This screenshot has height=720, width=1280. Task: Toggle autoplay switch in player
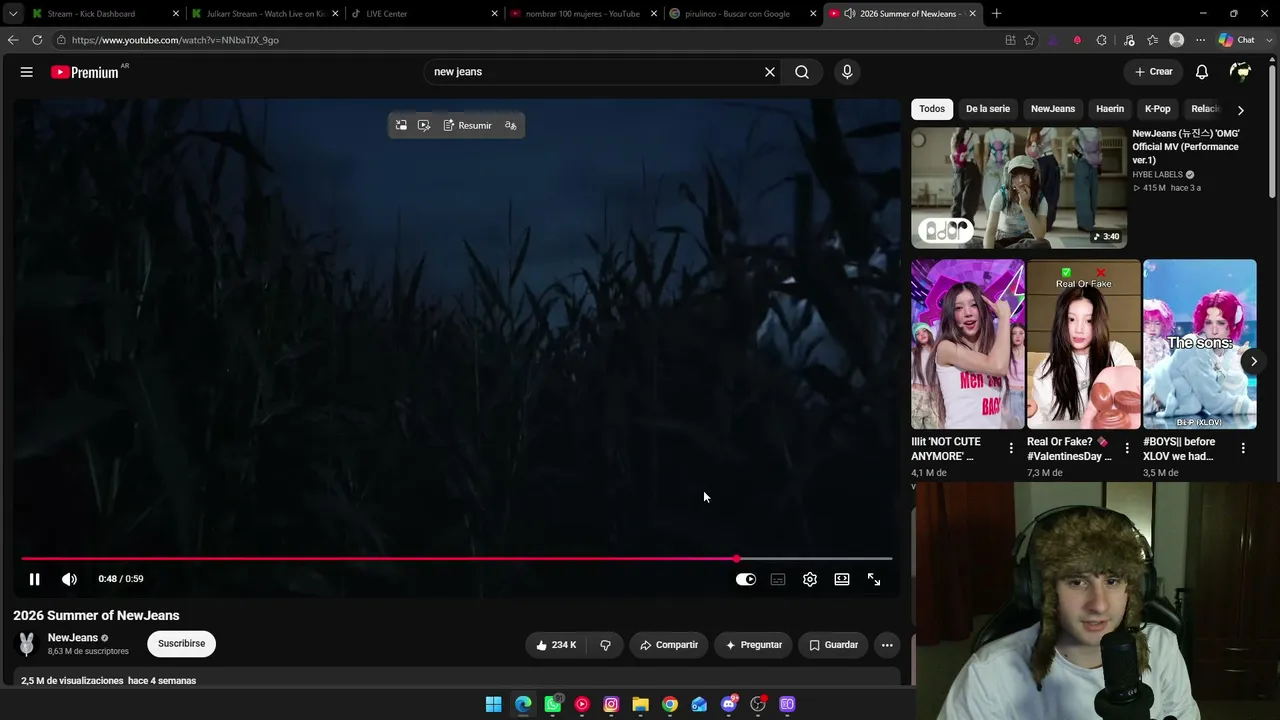[746, 579]
